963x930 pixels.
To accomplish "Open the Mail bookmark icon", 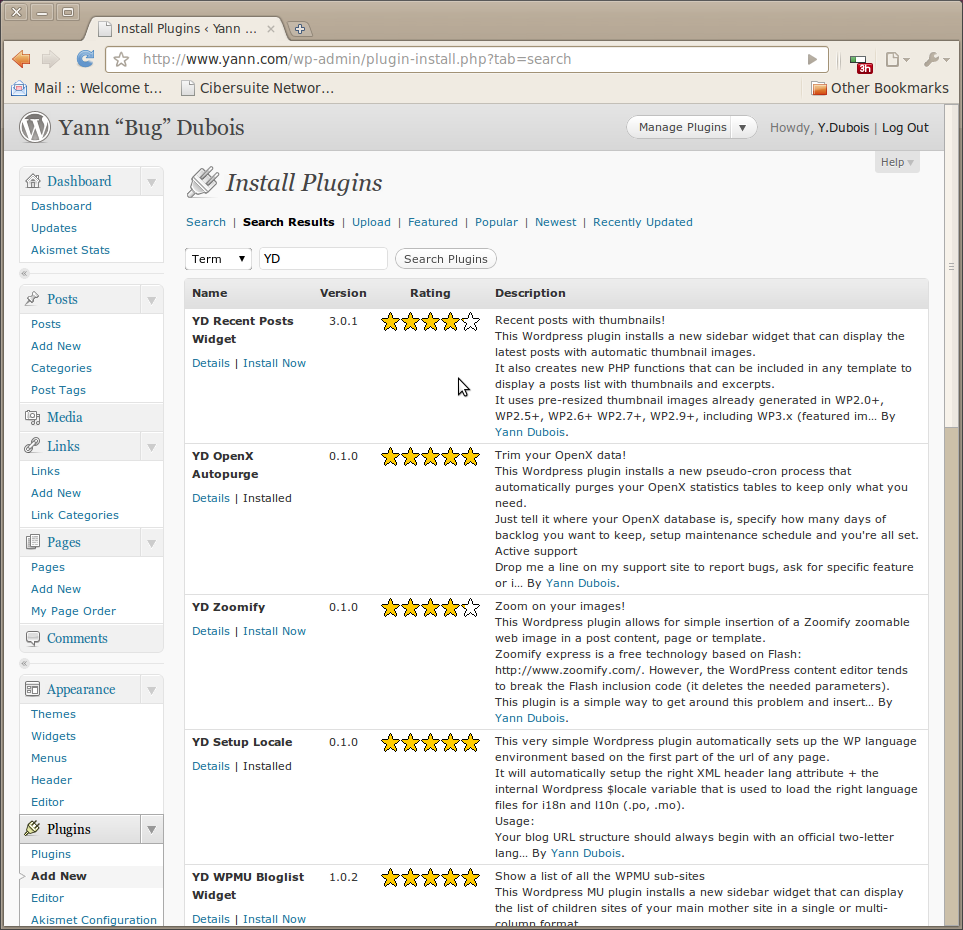I will [x=19, y=88].
